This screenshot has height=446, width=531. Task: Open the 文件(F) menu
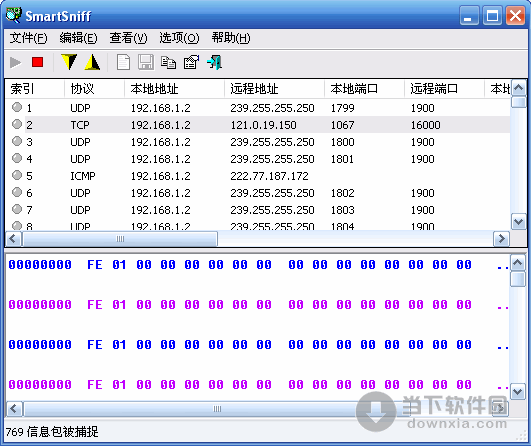click(x=28, y=38)
